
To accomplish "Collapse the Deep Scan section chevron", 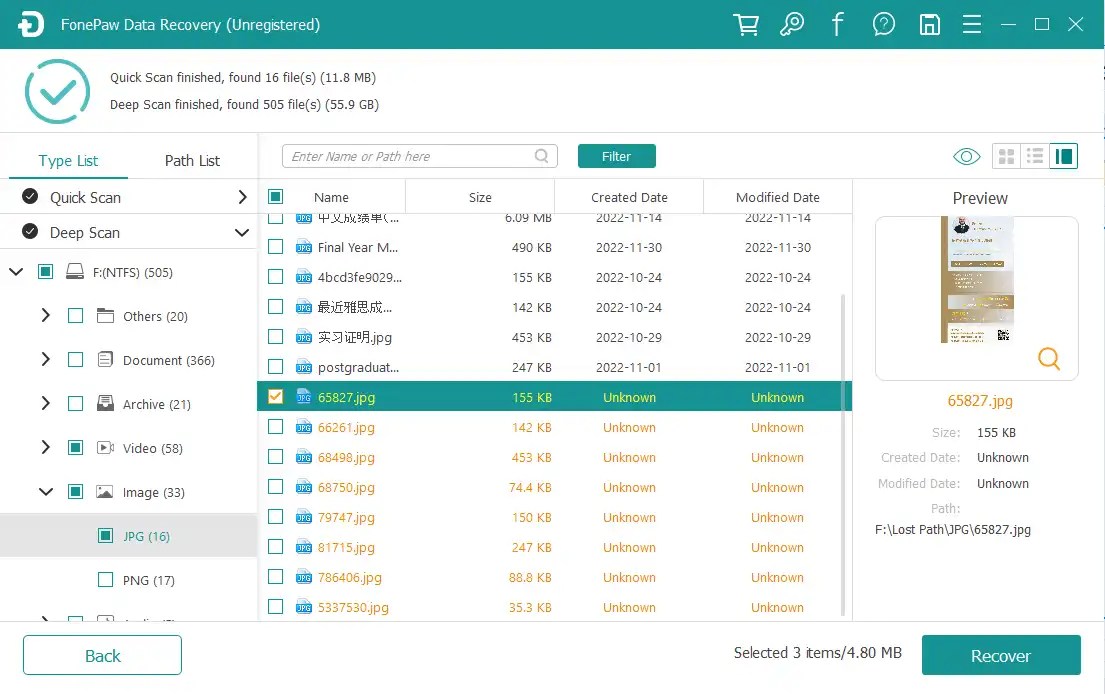I will tap(242, 233).
